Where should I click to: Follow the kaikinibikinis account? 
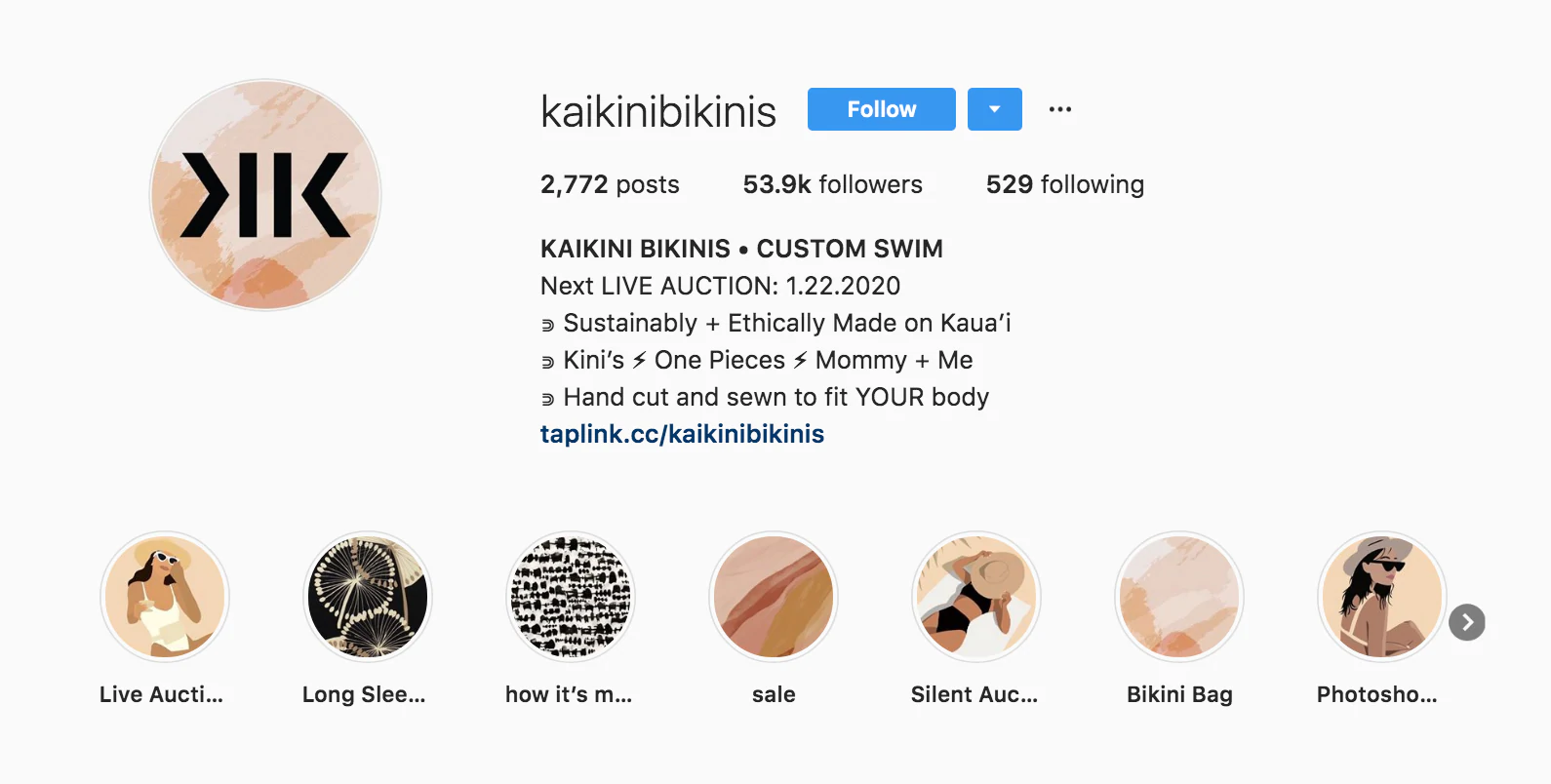(x=882, y=109)
